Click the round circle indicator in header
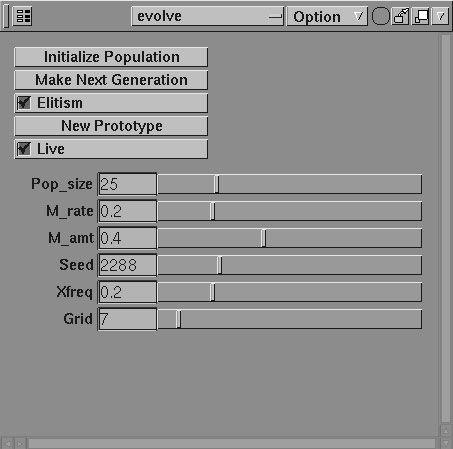Viewport: 453px width, 449px height. click(x=381, y=16)
